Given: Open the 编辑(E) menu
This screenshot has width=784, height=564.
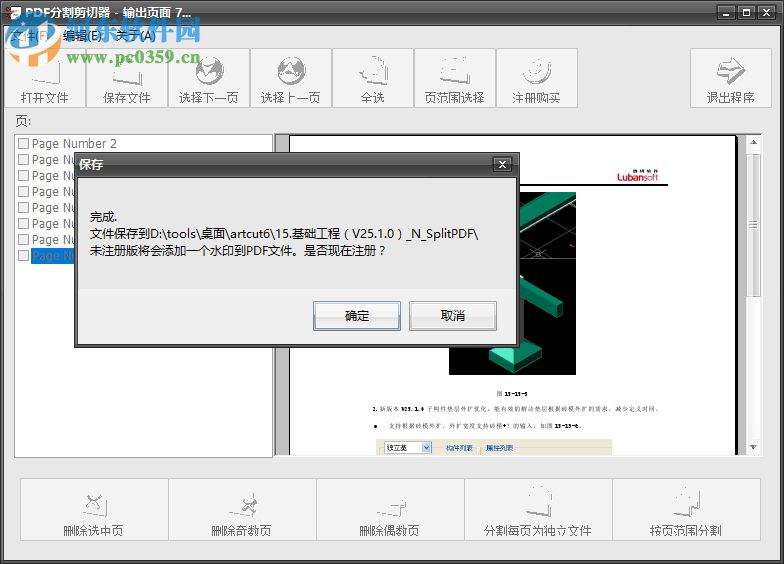Looking at the screenshot, I should click(x=82, y=36).
